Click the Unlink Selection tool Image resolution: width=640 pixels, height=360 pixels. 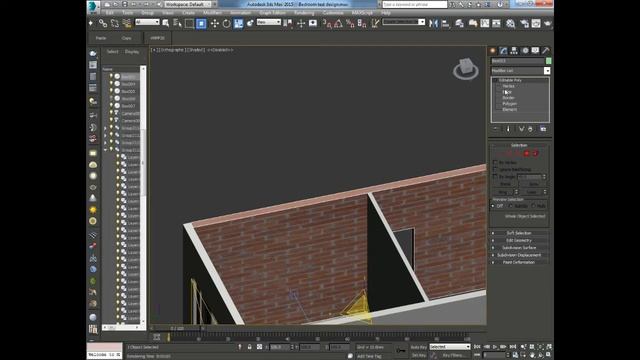[115, 24]
